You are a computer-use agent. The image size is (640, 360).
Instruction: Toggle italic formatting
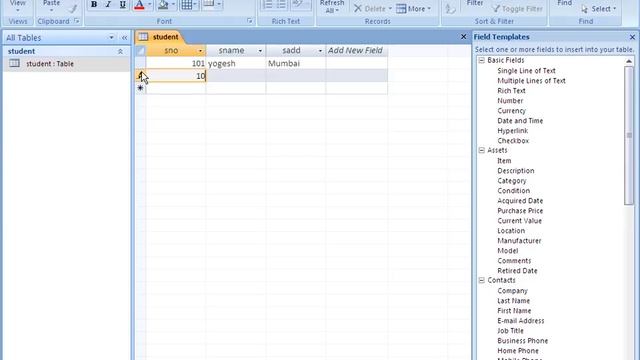coord(108,4)
